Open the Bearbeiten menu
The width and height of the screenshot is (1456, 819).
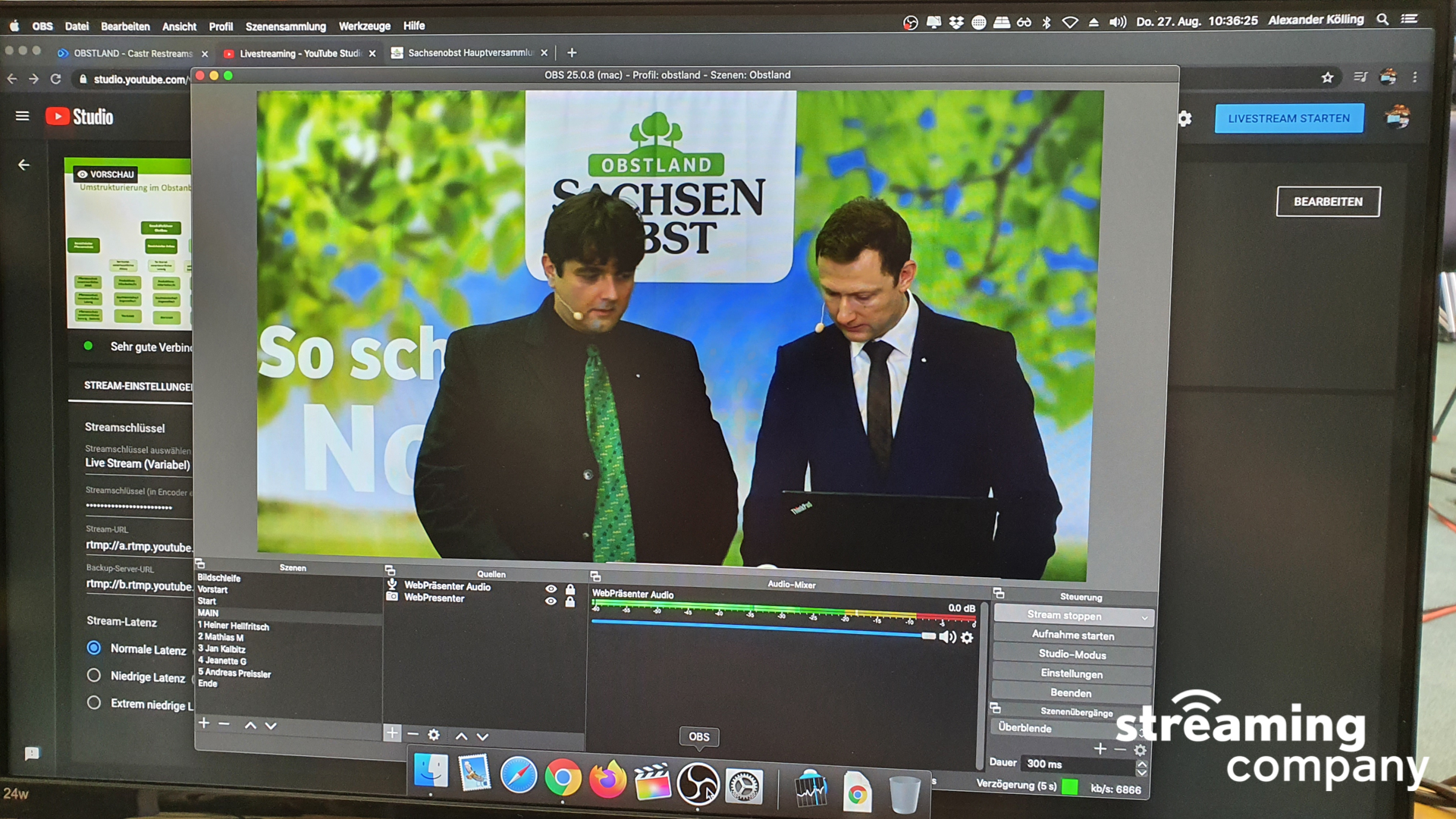click(125, 27)
